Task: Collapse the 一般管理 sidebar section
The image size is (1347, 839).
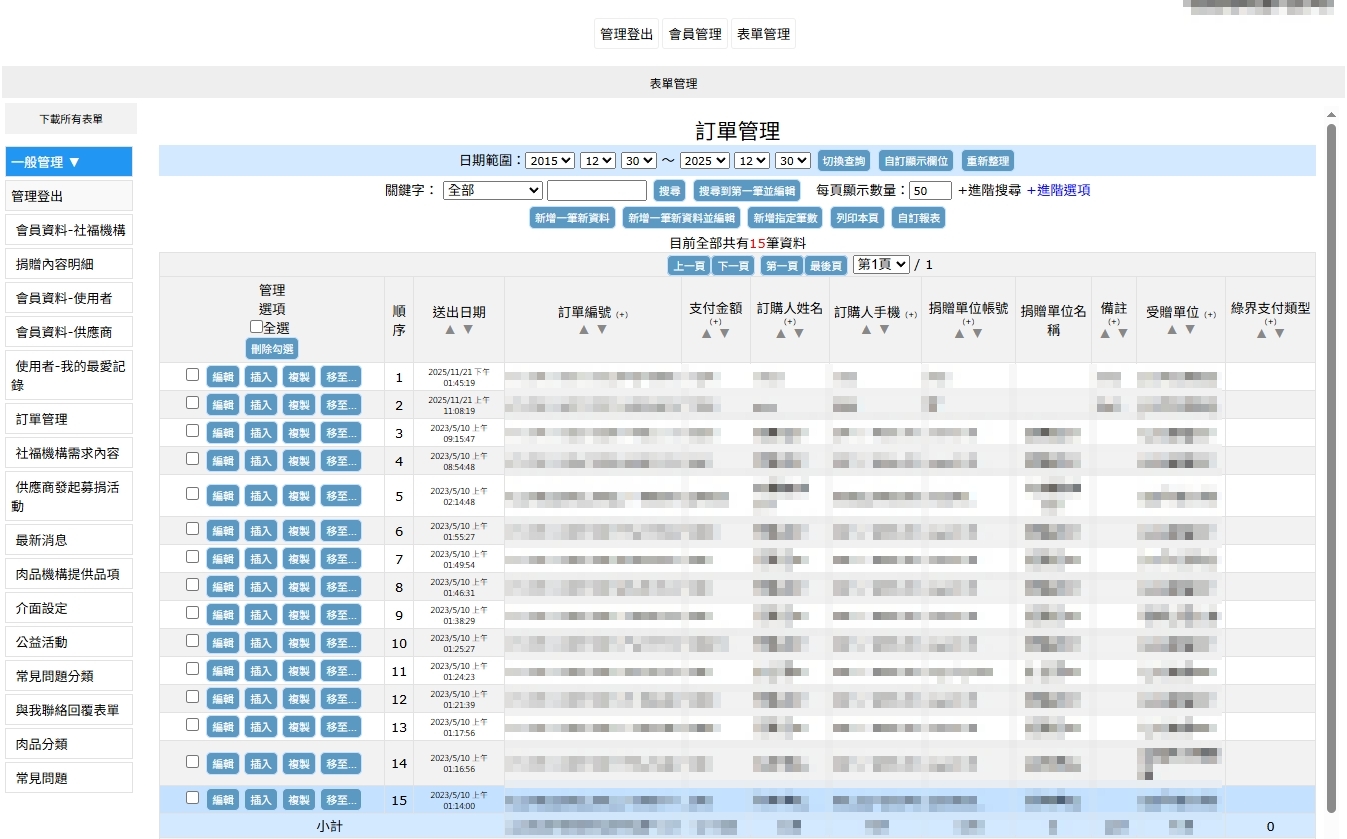Action: tap(69, 162)
